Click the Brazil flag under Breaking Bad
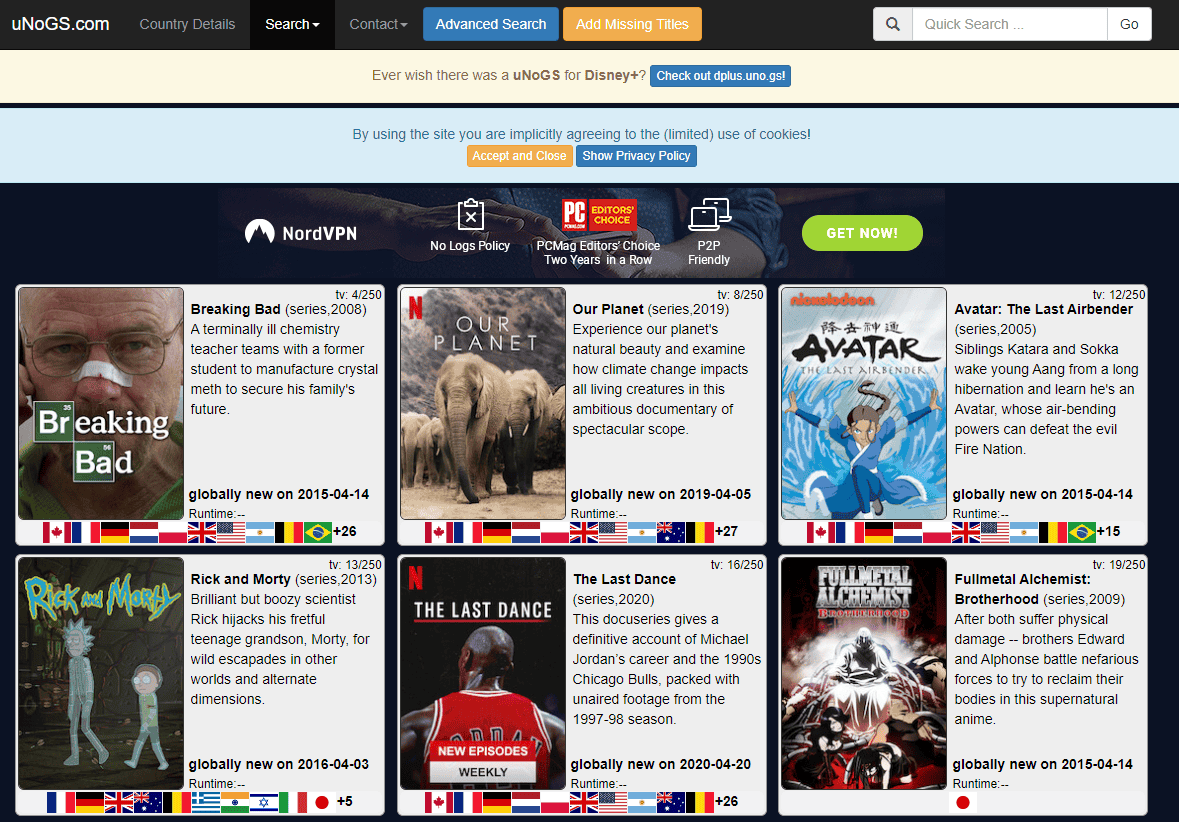Viewport: 1179px width, 822px height. tap(317, 532)
